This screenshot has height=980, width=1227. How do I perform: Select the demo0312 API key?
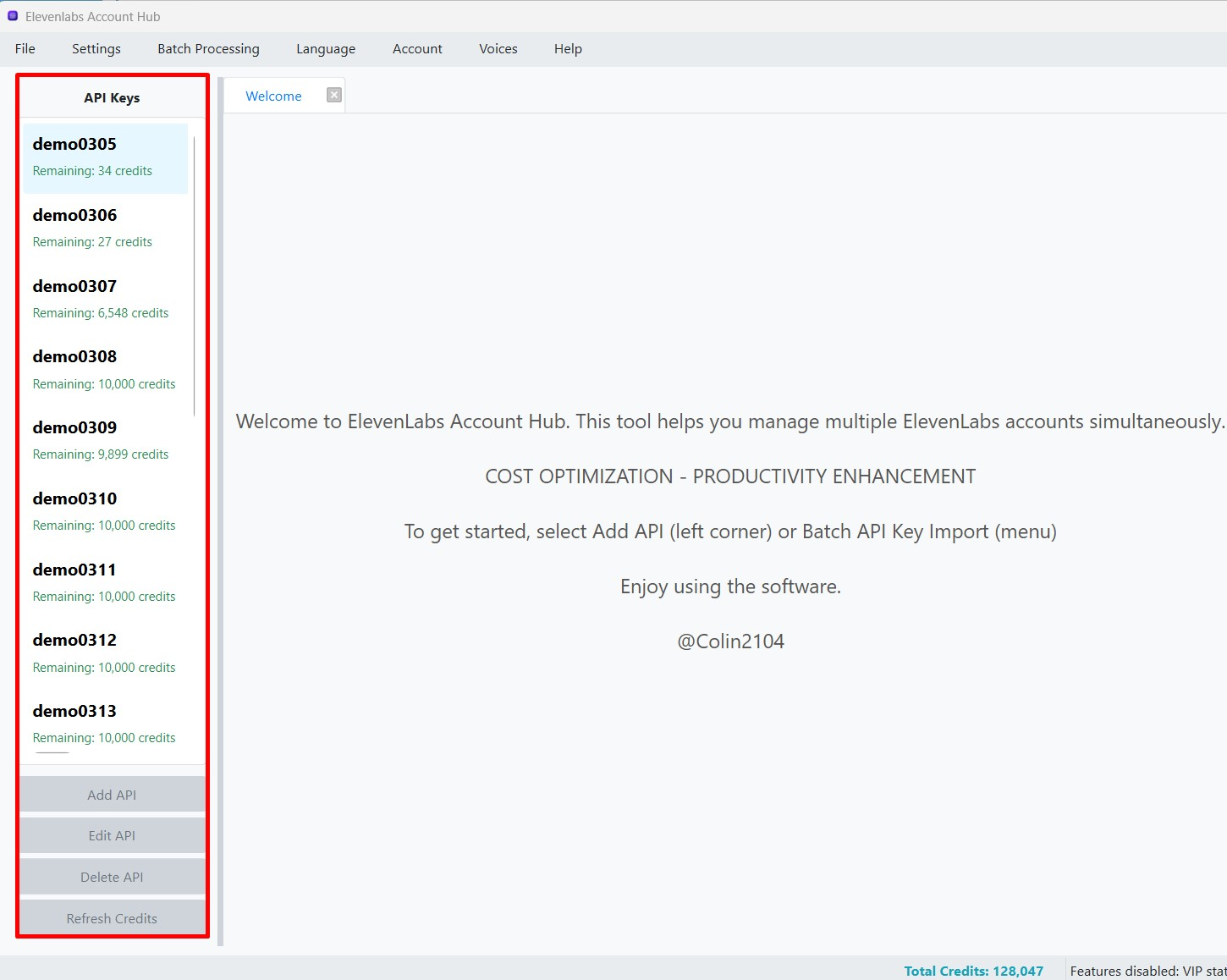click(x=105, y=653)
